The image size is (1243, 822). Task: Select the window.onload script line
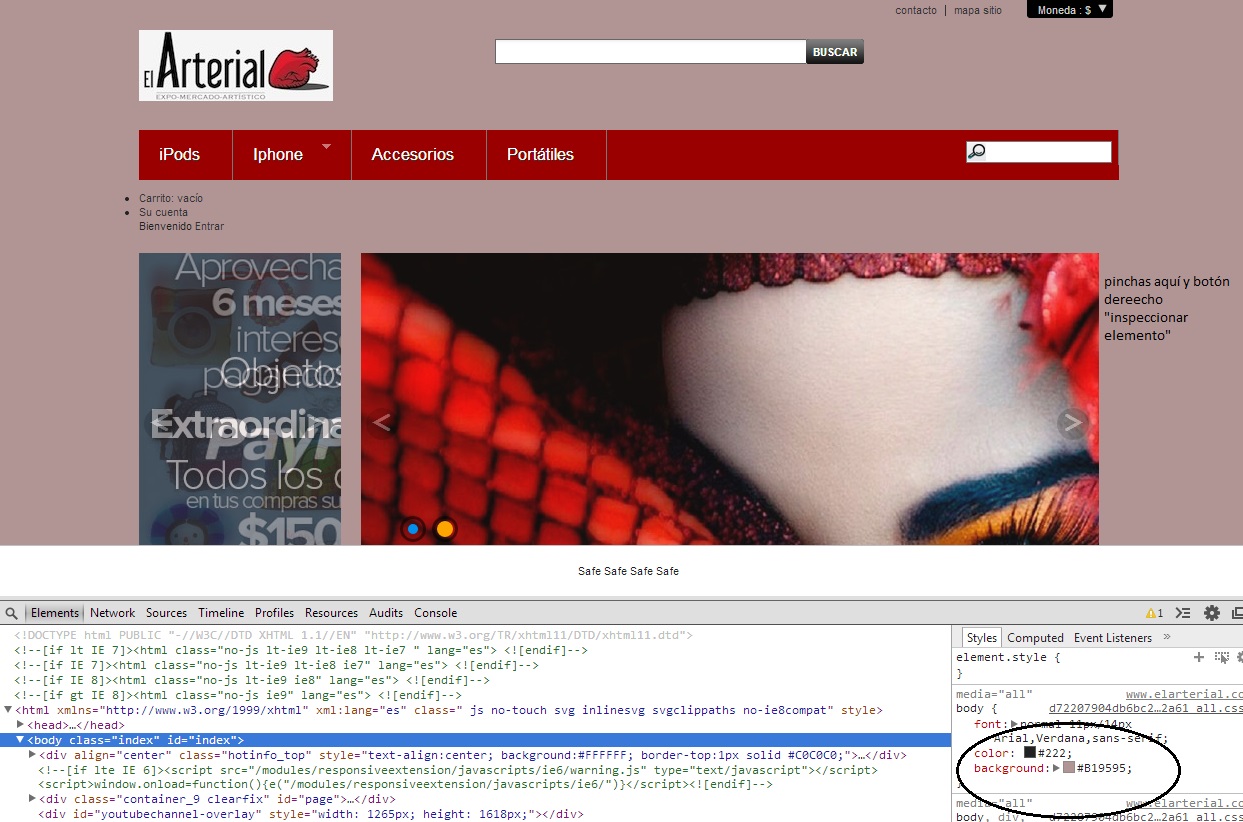(405, 785)
